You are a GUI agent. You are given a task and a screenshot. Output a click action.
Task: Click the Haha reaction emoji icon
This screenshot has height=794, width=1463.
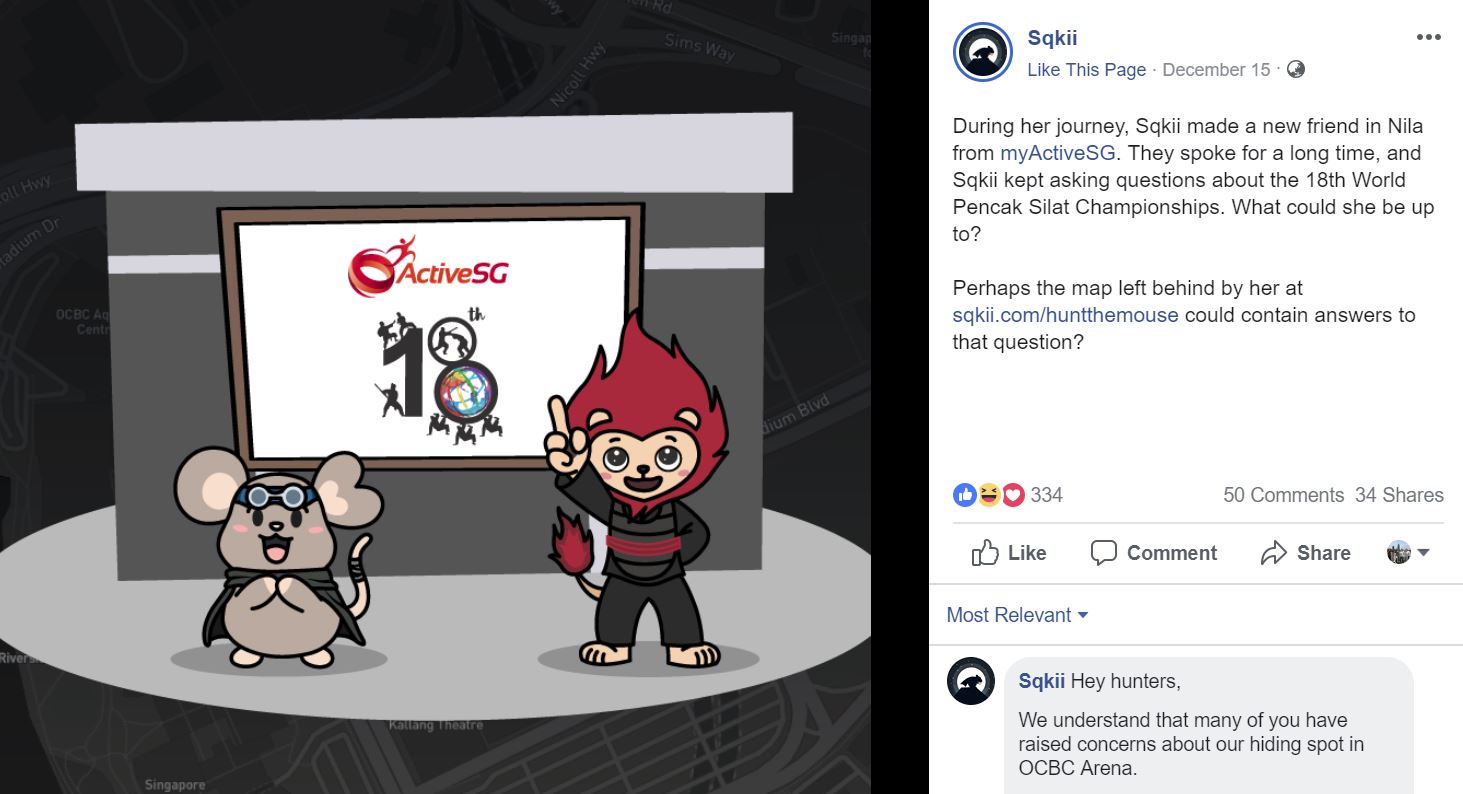[x=989, y=494]
